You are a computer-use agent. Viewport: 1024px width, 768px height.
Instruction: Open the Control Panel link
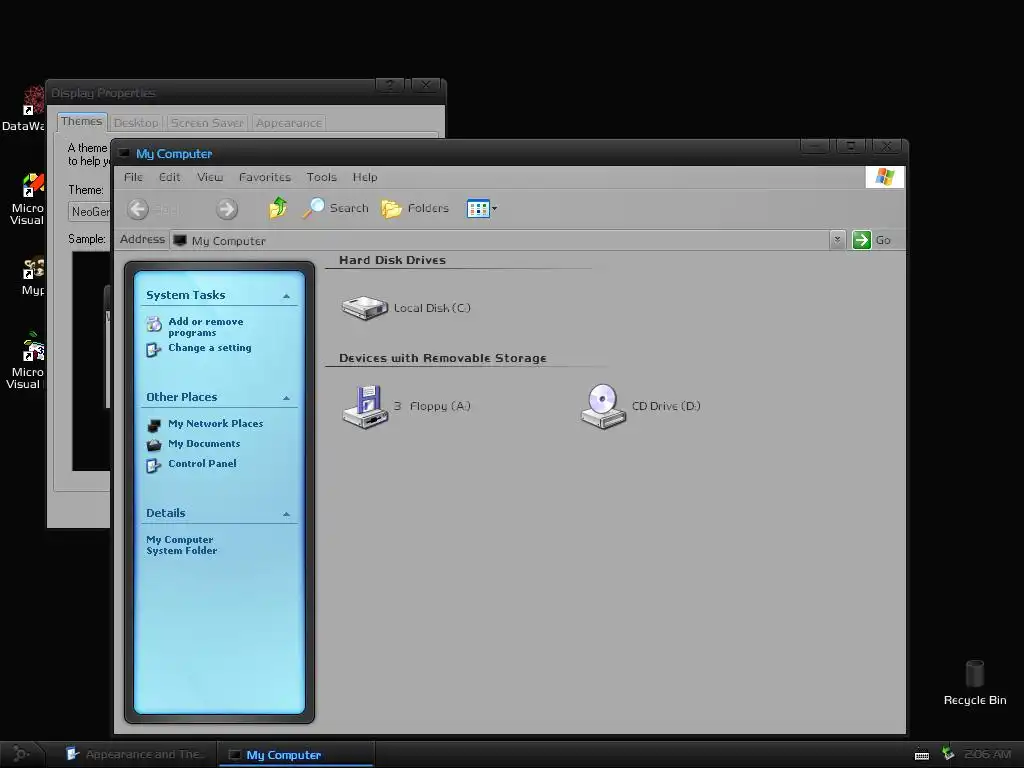[202, 463]
